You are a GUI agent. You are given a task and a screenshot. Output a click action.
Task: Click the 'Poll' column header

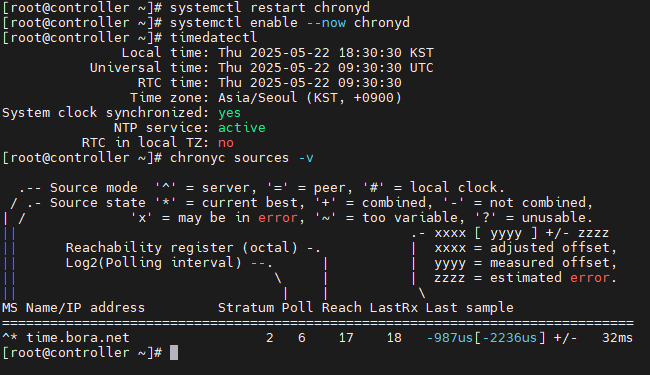tap(297, 308)
